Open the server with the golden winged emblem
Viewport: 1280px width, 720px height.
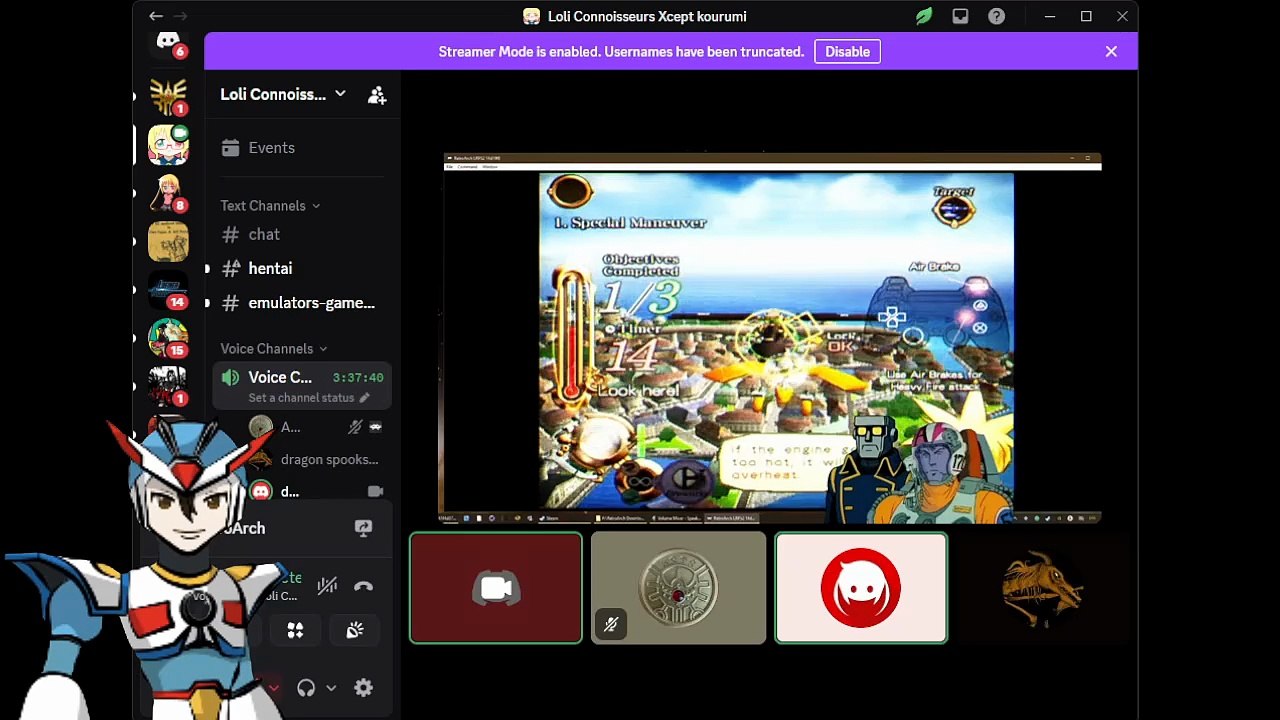pos(168,97)
